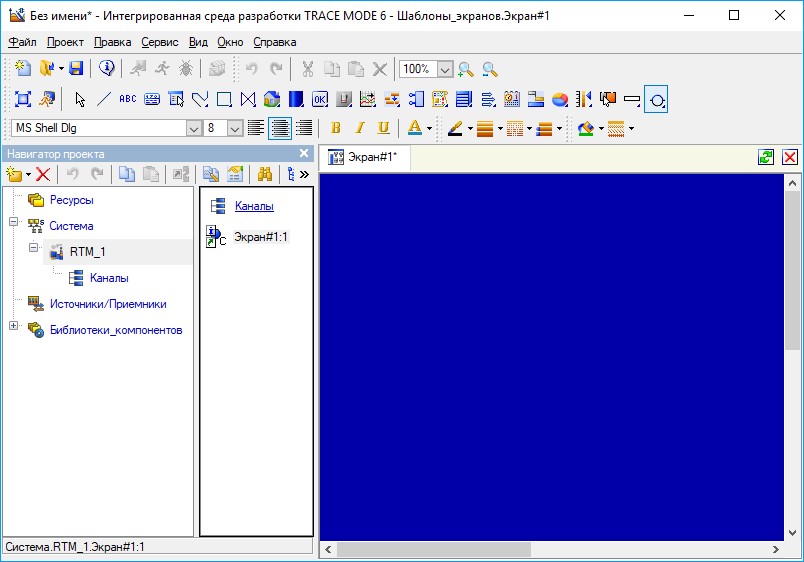This screenshot has width=804, height=562.
Task: Select the arrow pointer selection tool
Action: point(81,99)
